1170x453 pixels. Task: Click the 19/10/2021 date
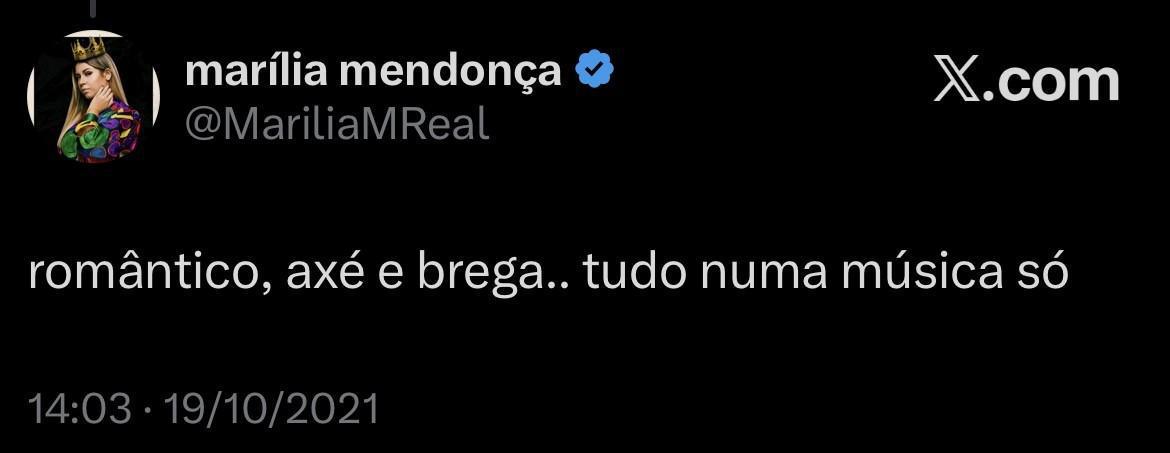272,410
